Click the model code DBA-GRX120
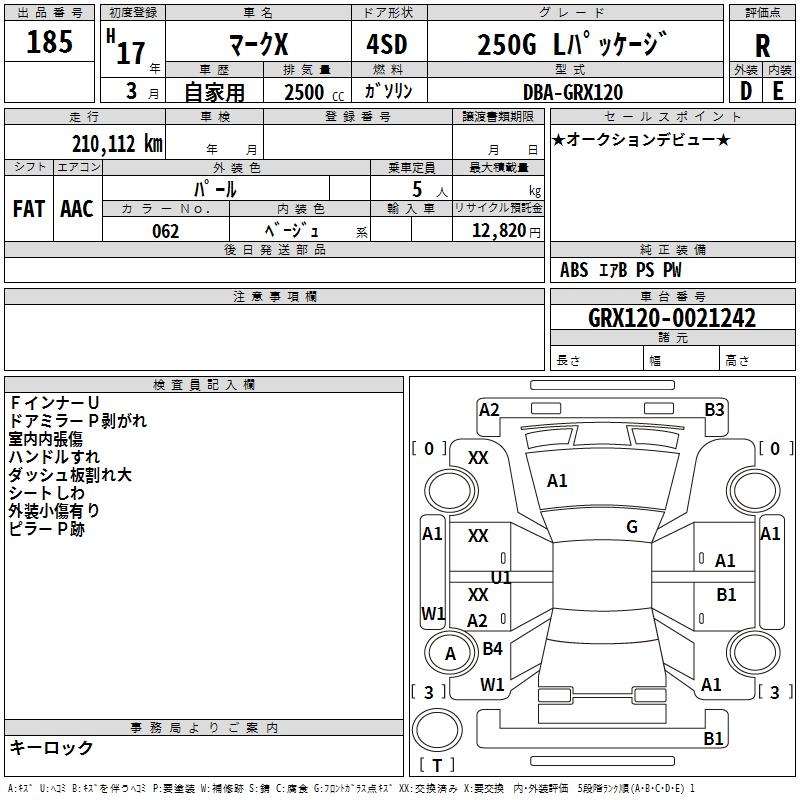 (573, 92)
